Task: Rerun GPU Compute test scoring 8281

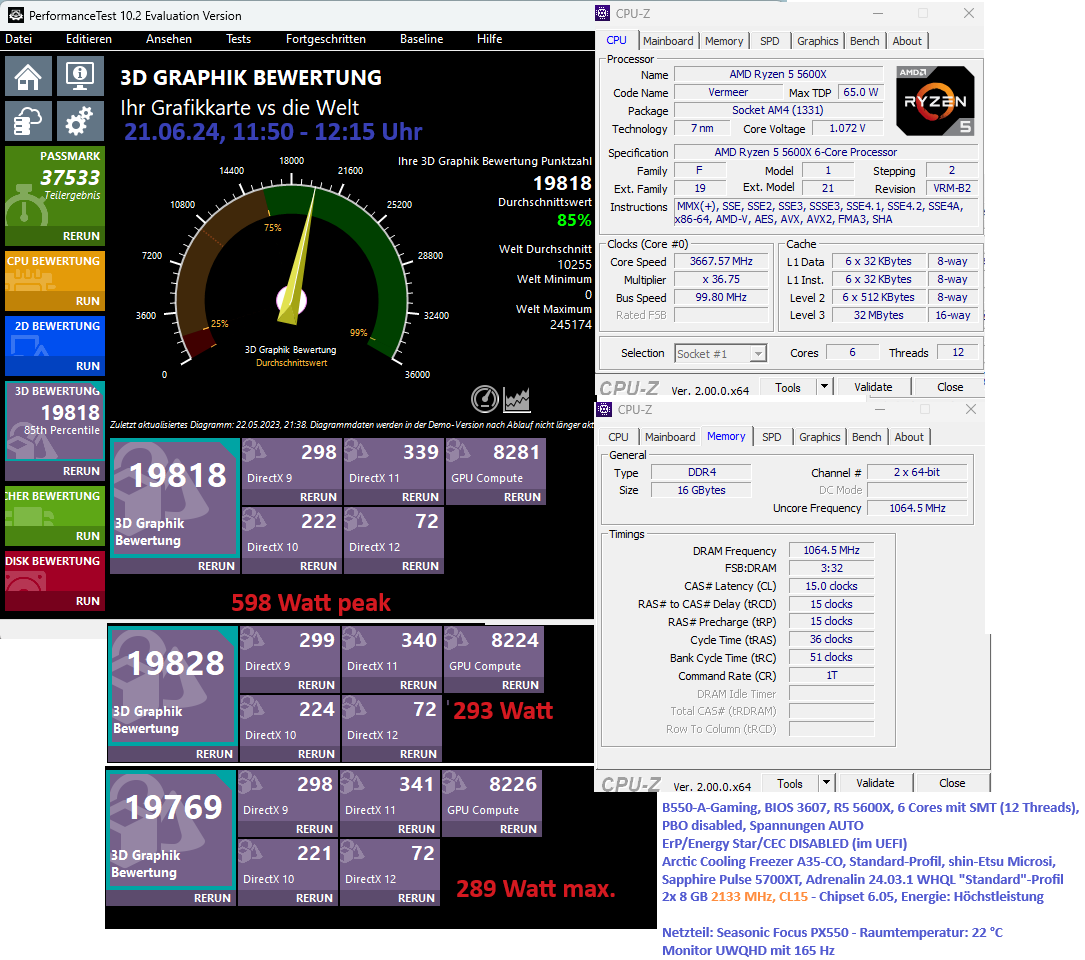Action: (522, 497)
